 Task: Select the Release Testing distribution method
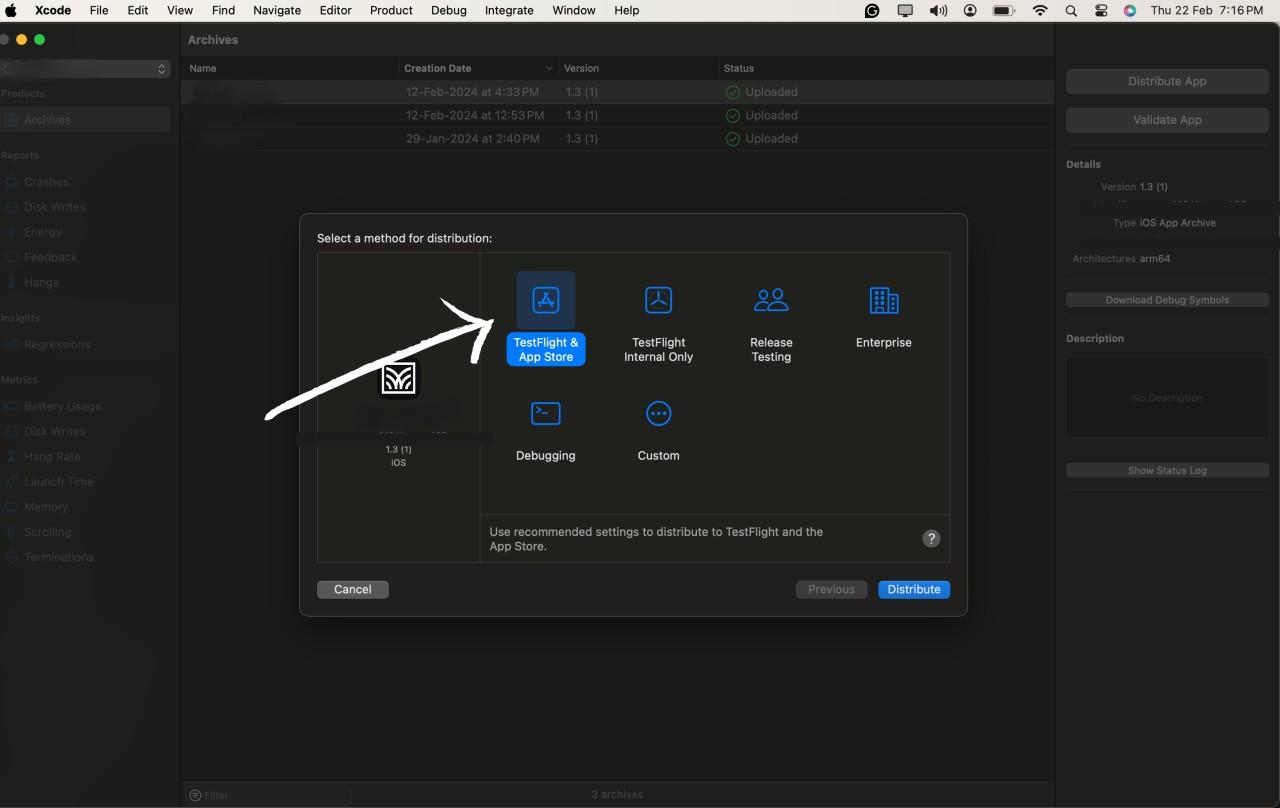(x=771, y=319)
